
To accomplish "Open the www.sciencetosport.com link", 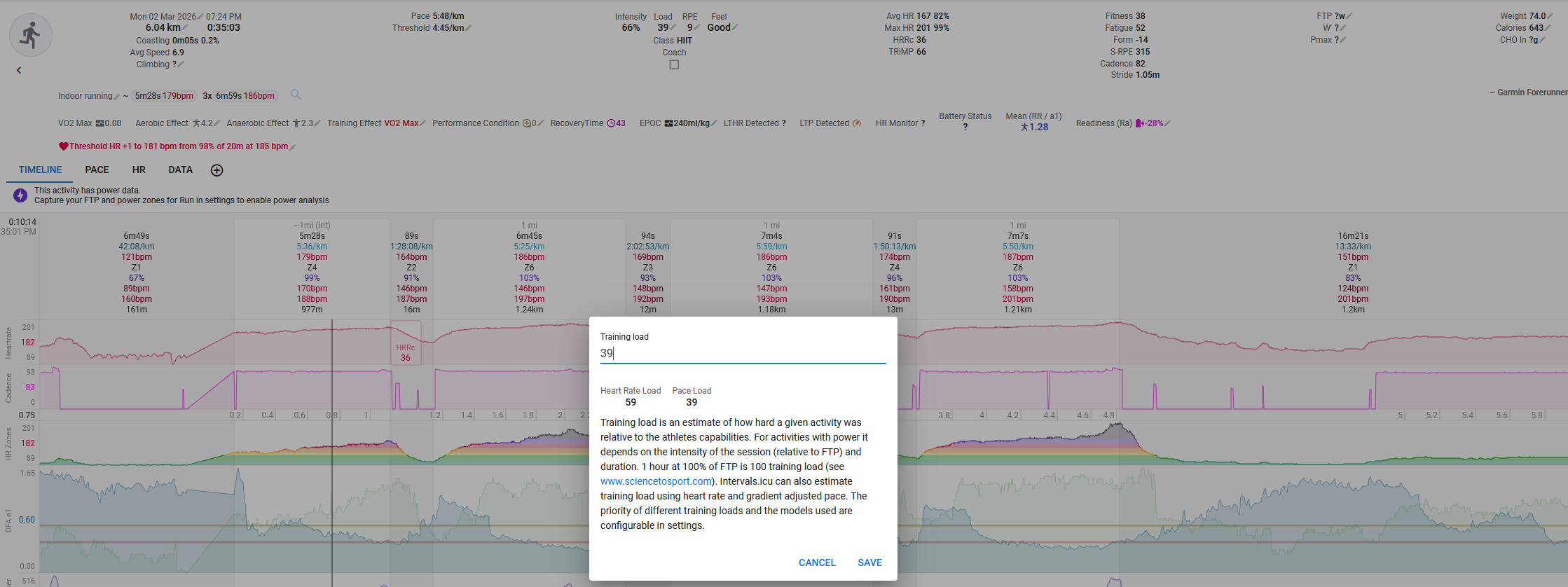I will click(656, 481).
